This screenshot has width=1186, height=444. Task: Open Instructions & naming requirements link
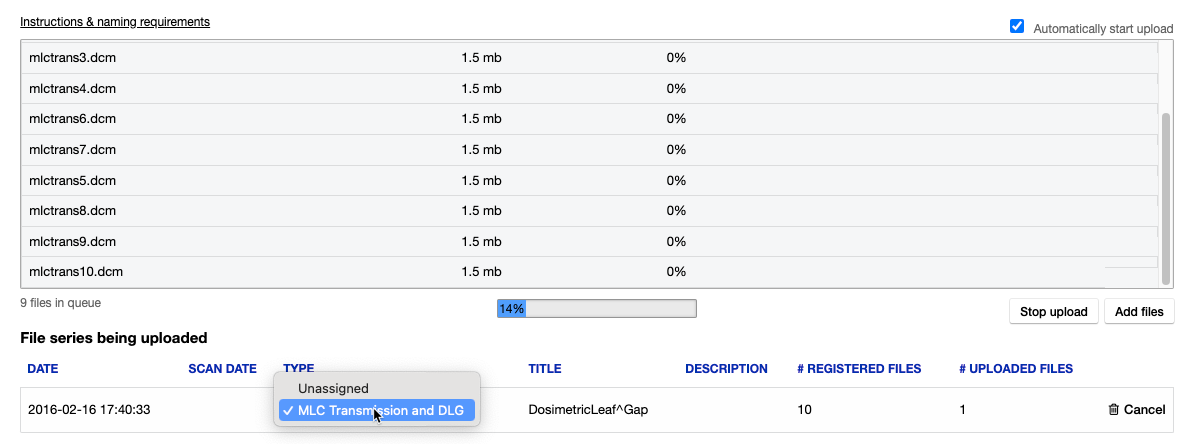(x=115, y=21)
